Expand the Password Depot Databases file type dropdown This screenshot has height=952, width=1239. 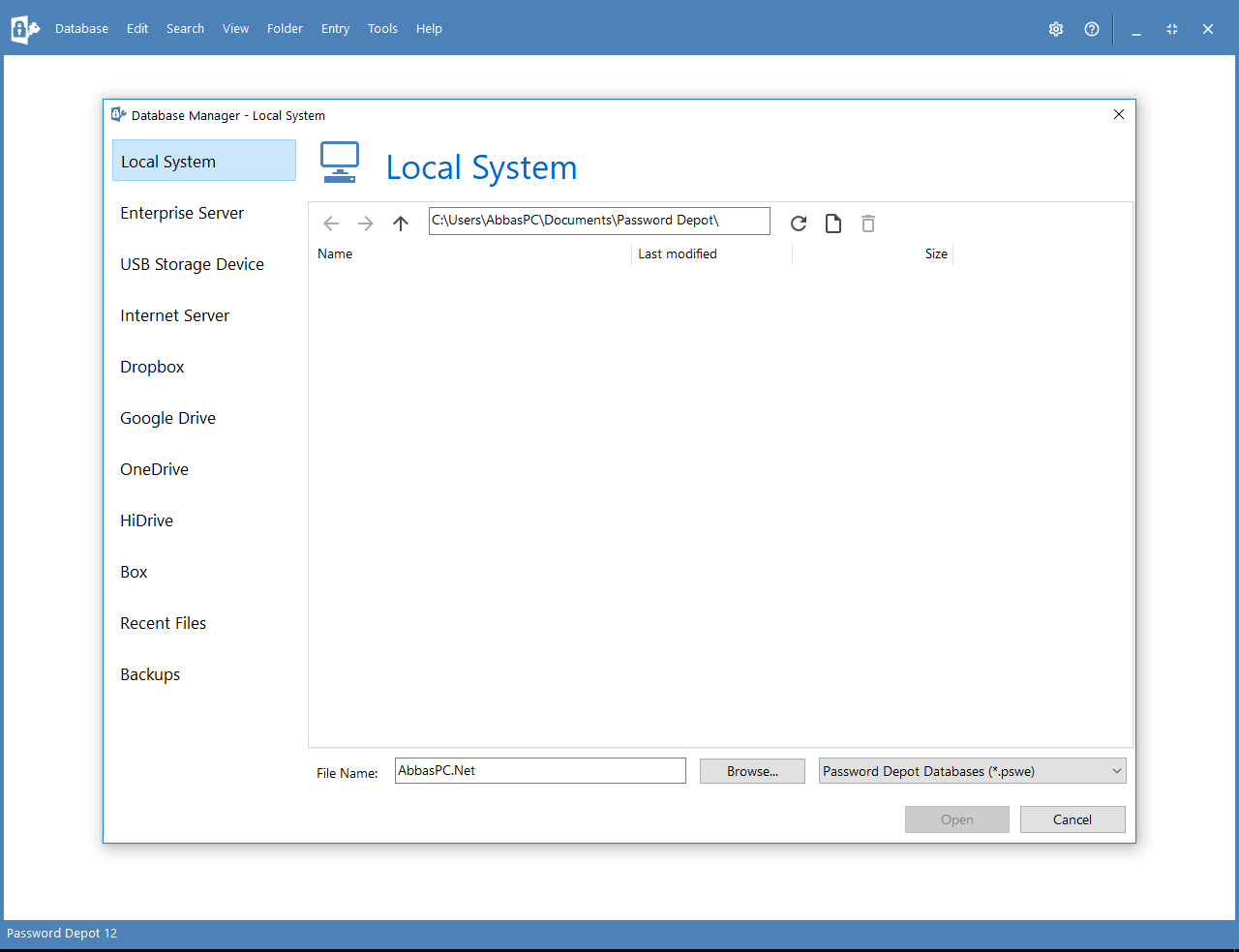click(x=973, y=771)
